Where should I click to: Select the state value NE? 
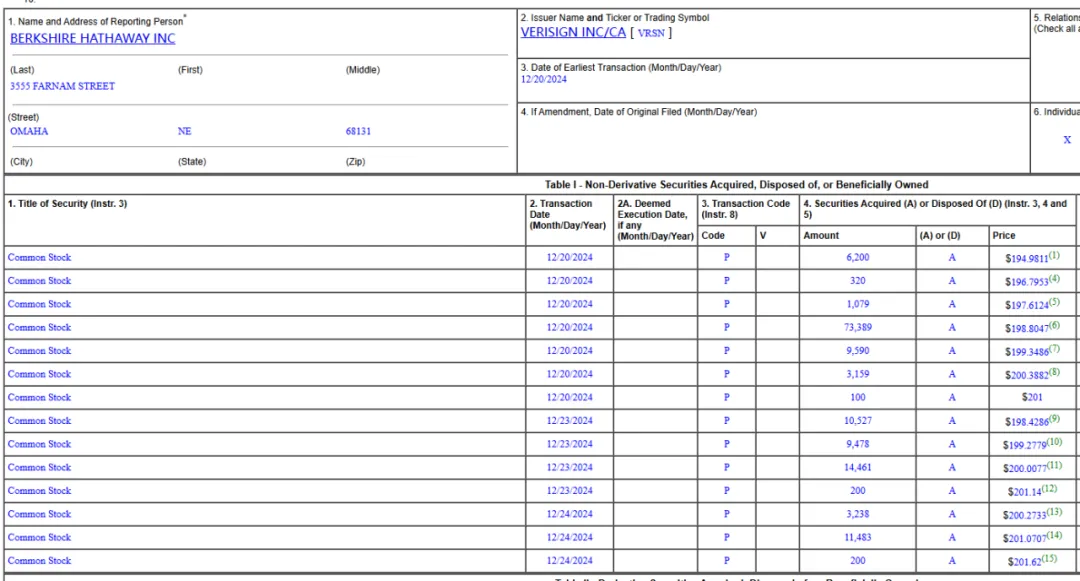click(x=184, y=131)
